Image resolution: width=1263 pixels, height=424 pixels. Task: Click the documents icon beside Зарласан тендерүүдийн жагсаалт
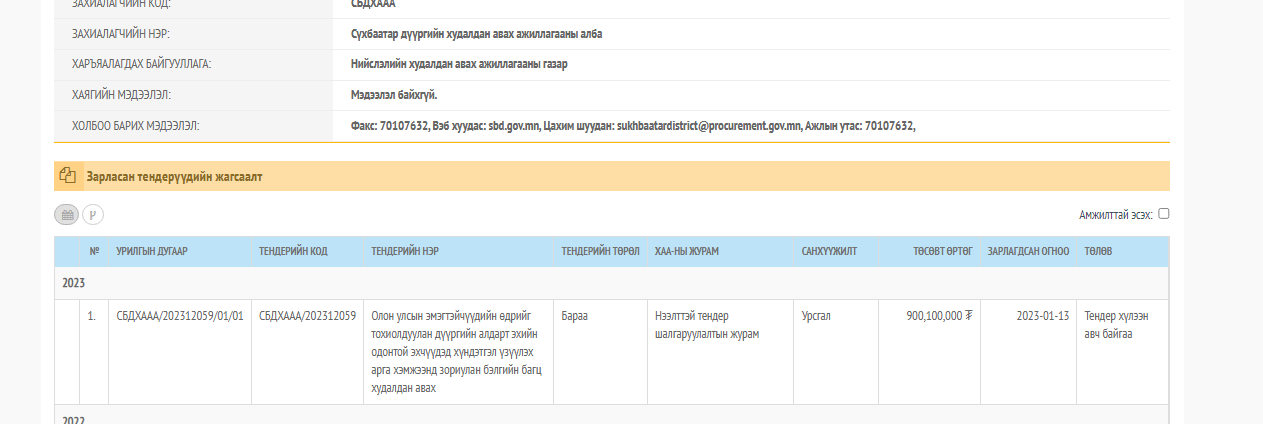click(68, 176)
